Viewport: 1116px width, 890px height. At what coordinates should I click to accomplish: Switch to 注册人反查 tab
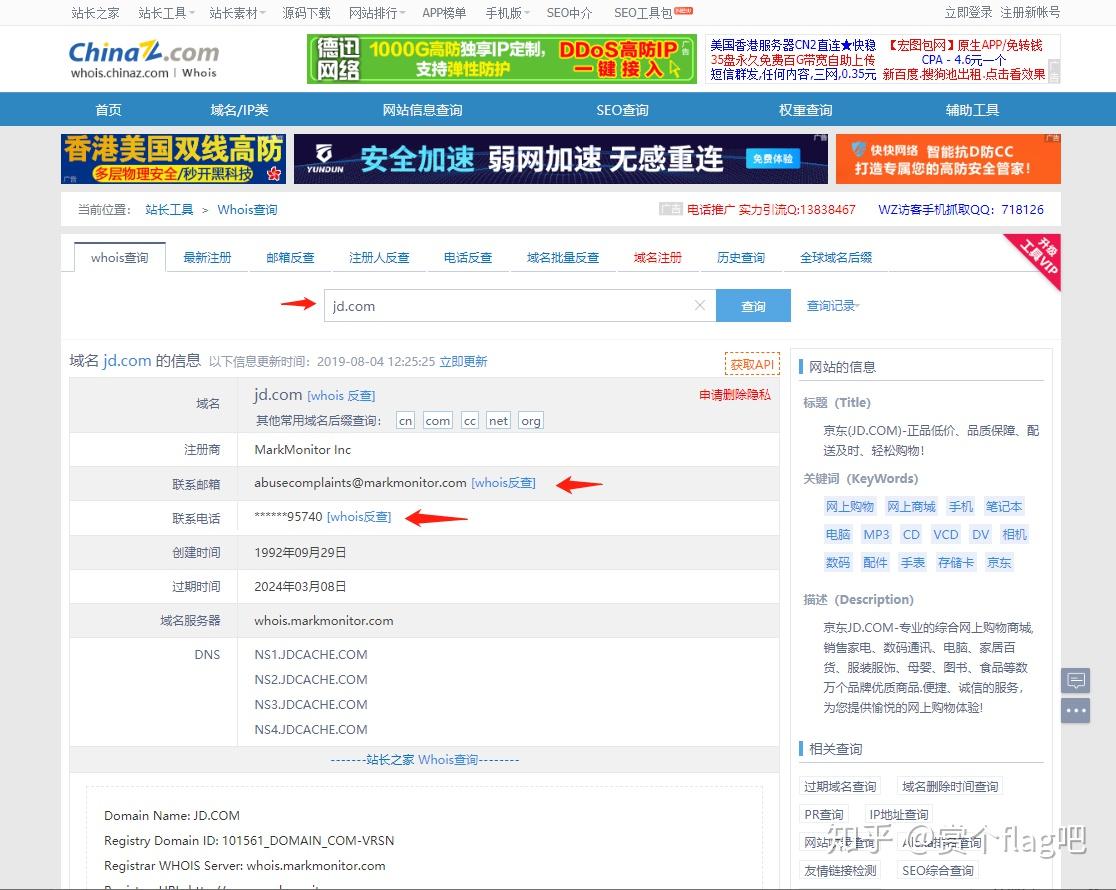coord(379,257)
